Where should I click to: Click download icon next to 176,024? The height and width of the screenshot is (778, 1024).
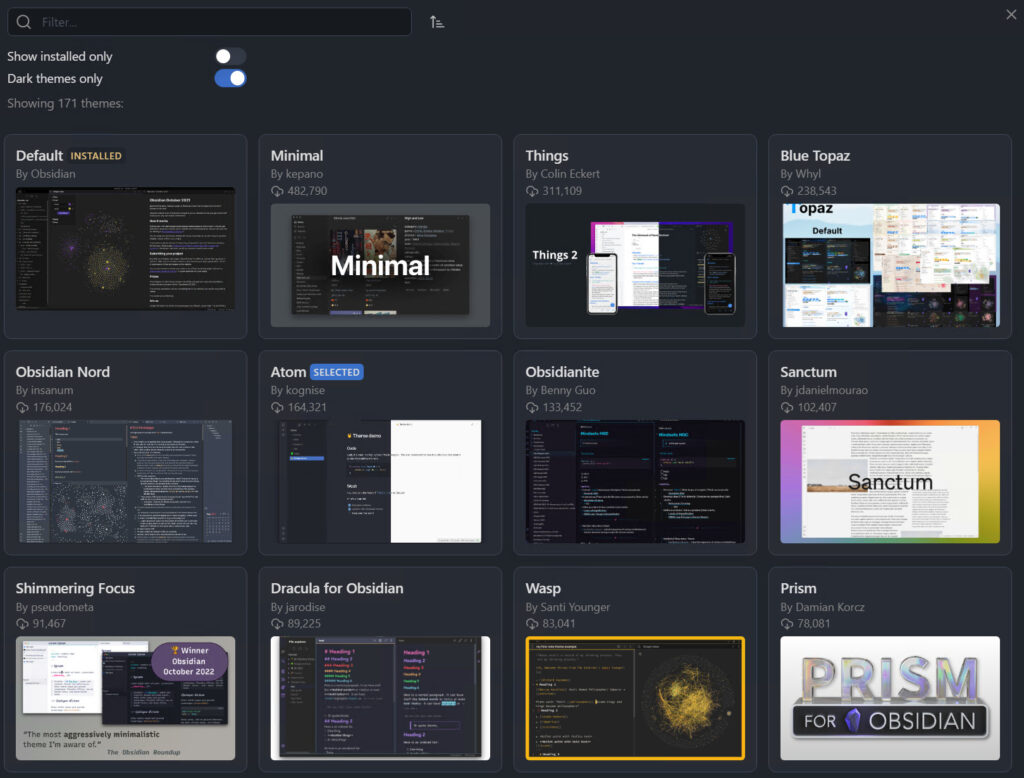point(22,408)
